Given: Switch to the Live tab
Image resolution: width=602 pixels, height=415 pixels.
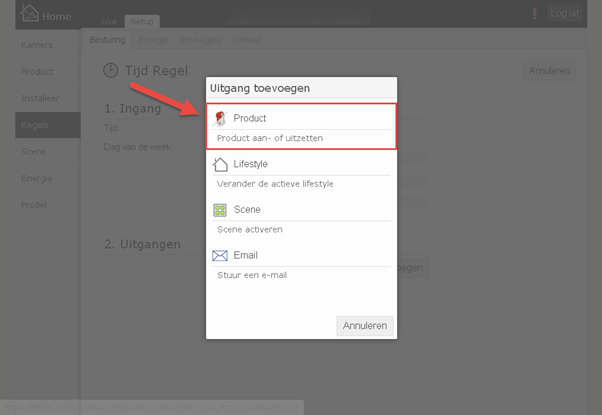Looking at the screenshot, I should [x=109, y=22].
